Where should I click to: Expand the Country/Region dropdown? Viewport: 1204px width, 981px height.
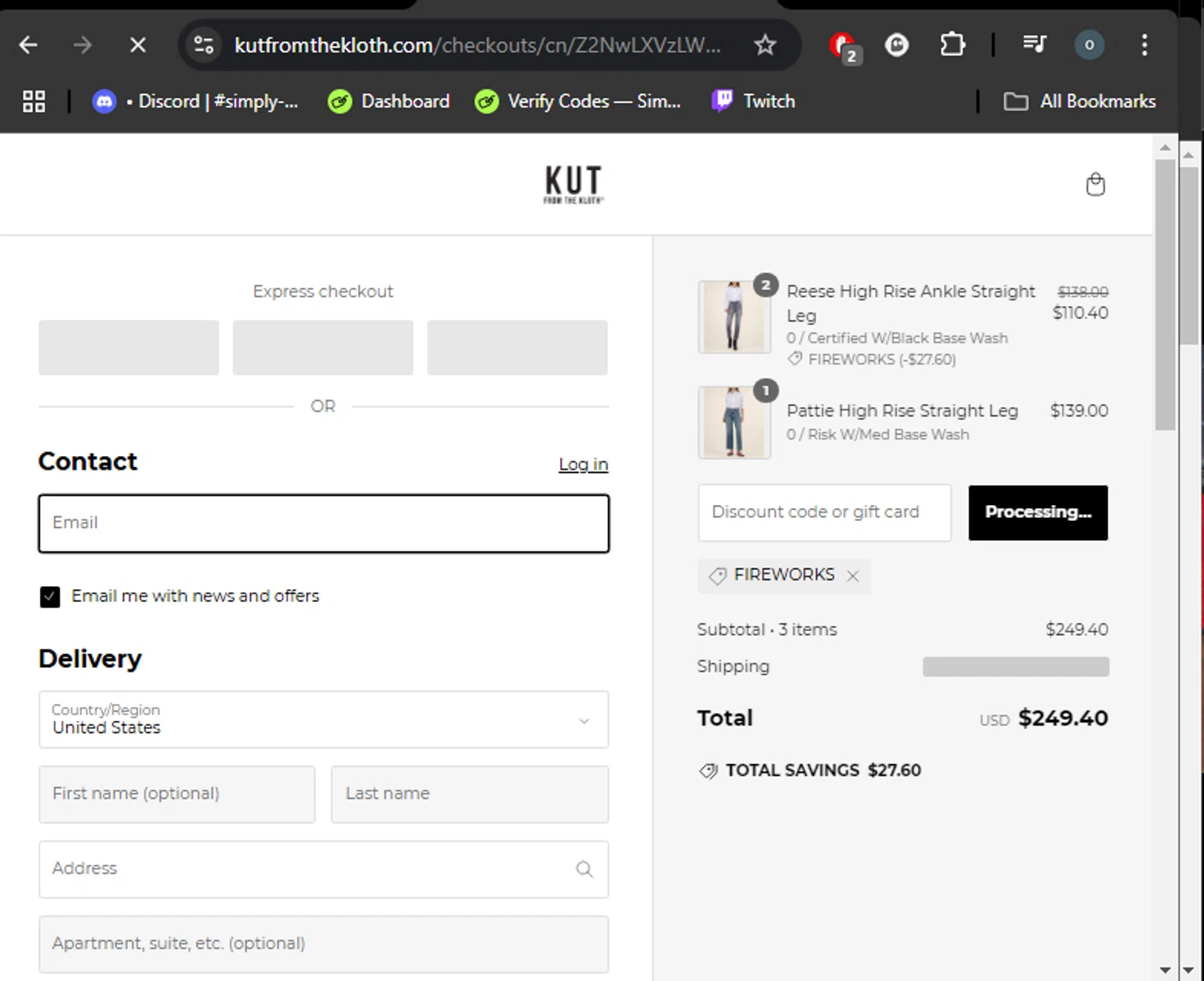click(323, 719)
